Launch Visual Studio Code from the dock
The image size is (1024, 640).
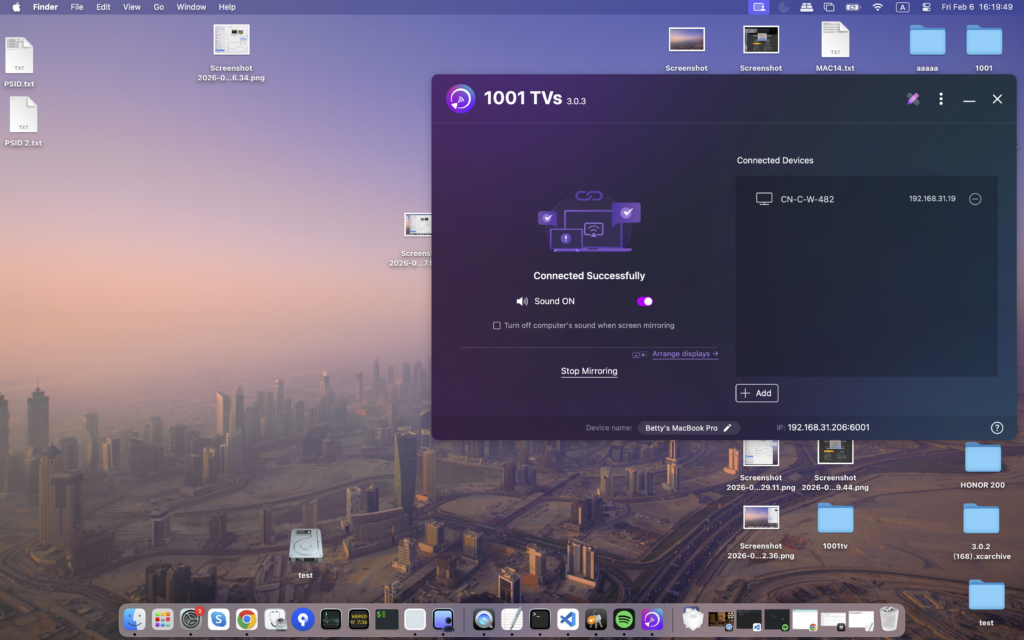568,619
